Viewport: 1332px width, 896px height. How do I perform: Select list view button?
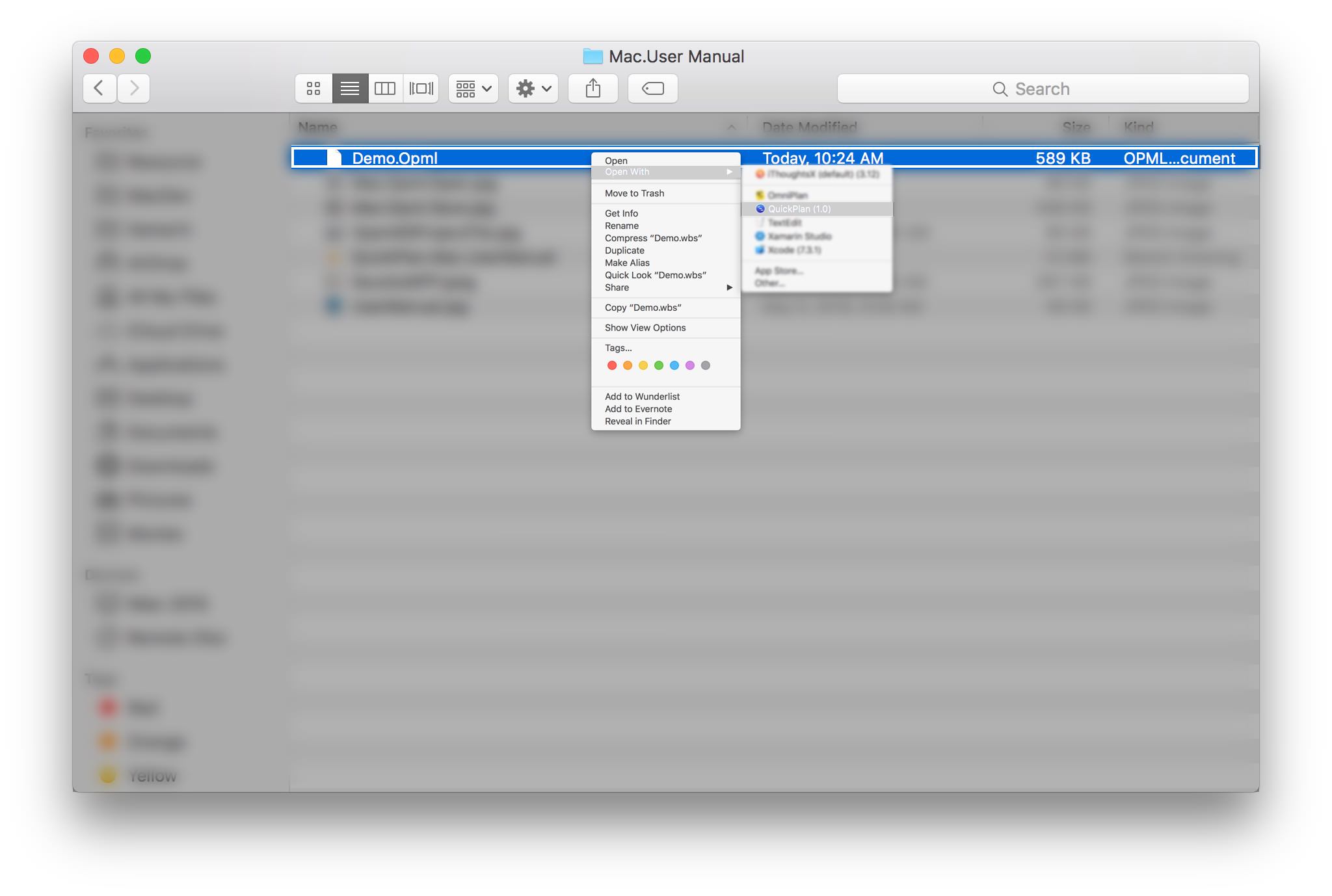[350, 88]
